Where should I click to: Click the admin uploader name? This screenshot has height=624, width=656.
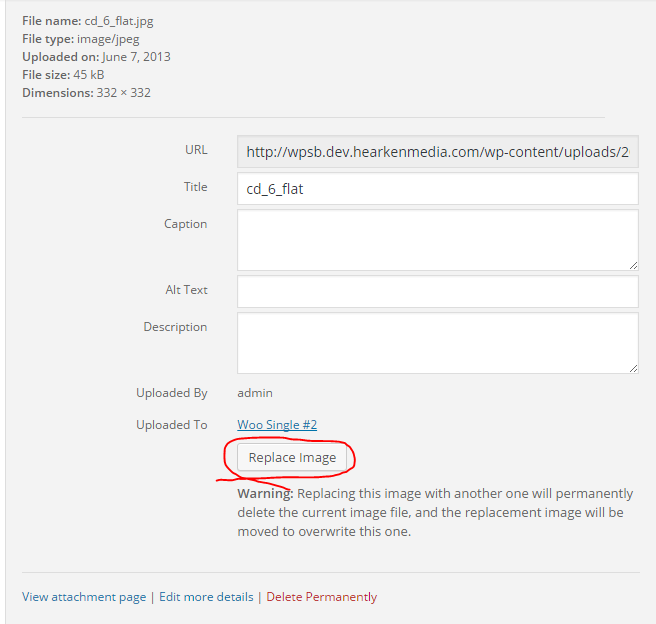254,393
